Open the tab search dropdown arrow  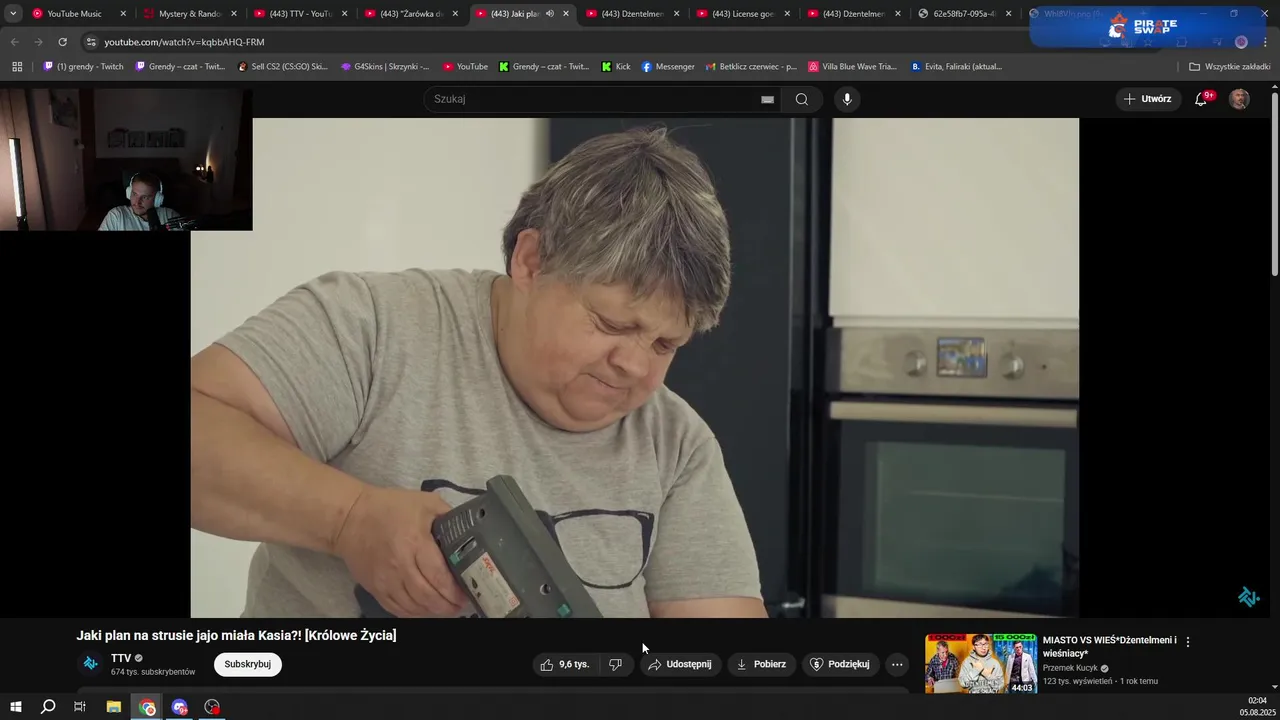pos(13,14)
